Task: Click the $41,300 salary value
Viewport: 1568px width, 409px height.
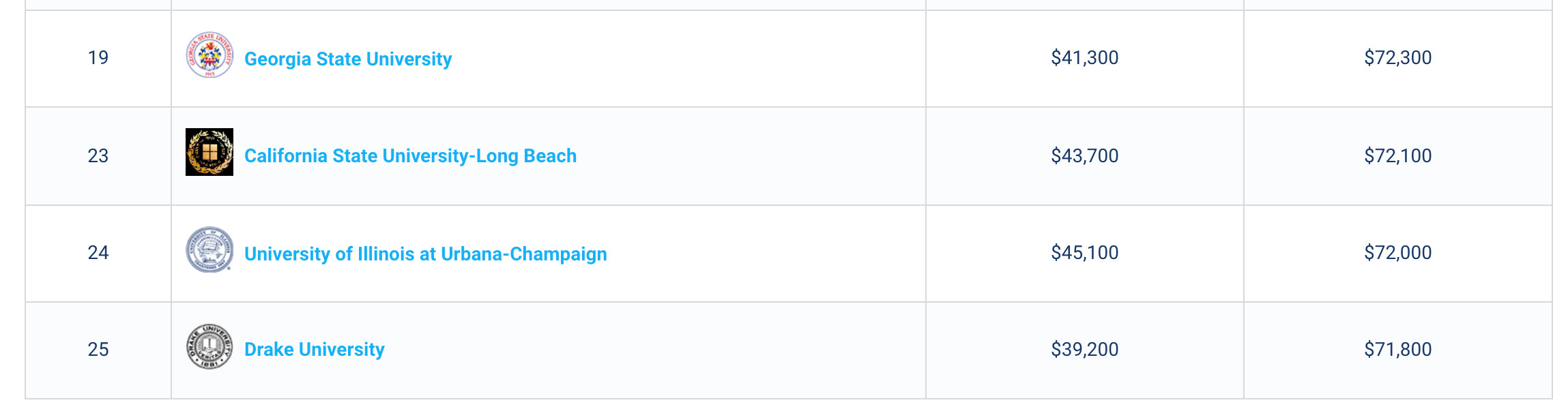Action: pos(1085,58)
